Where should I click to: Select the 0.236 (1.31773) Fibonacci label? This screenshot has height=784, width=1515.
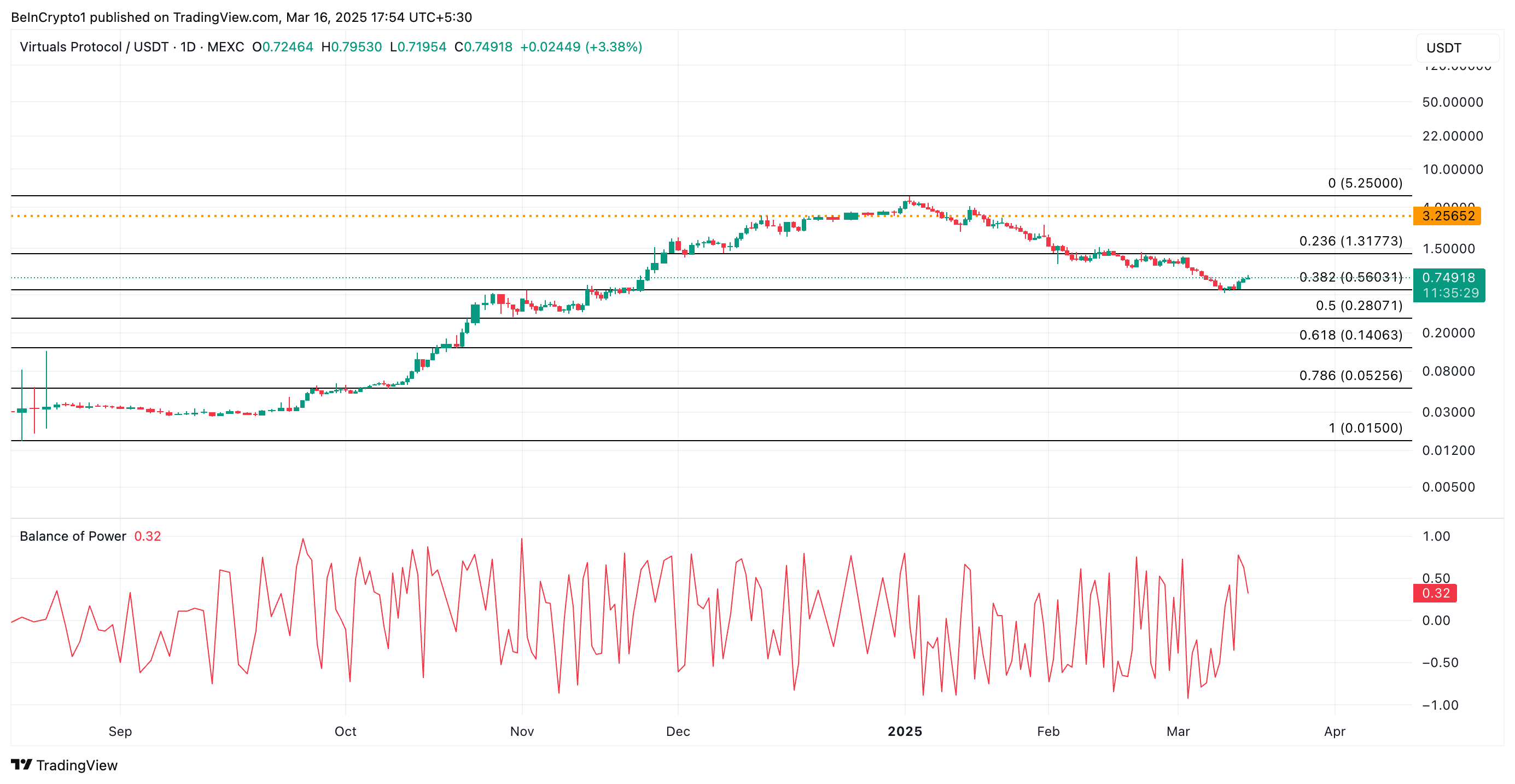pos(1350,241)
